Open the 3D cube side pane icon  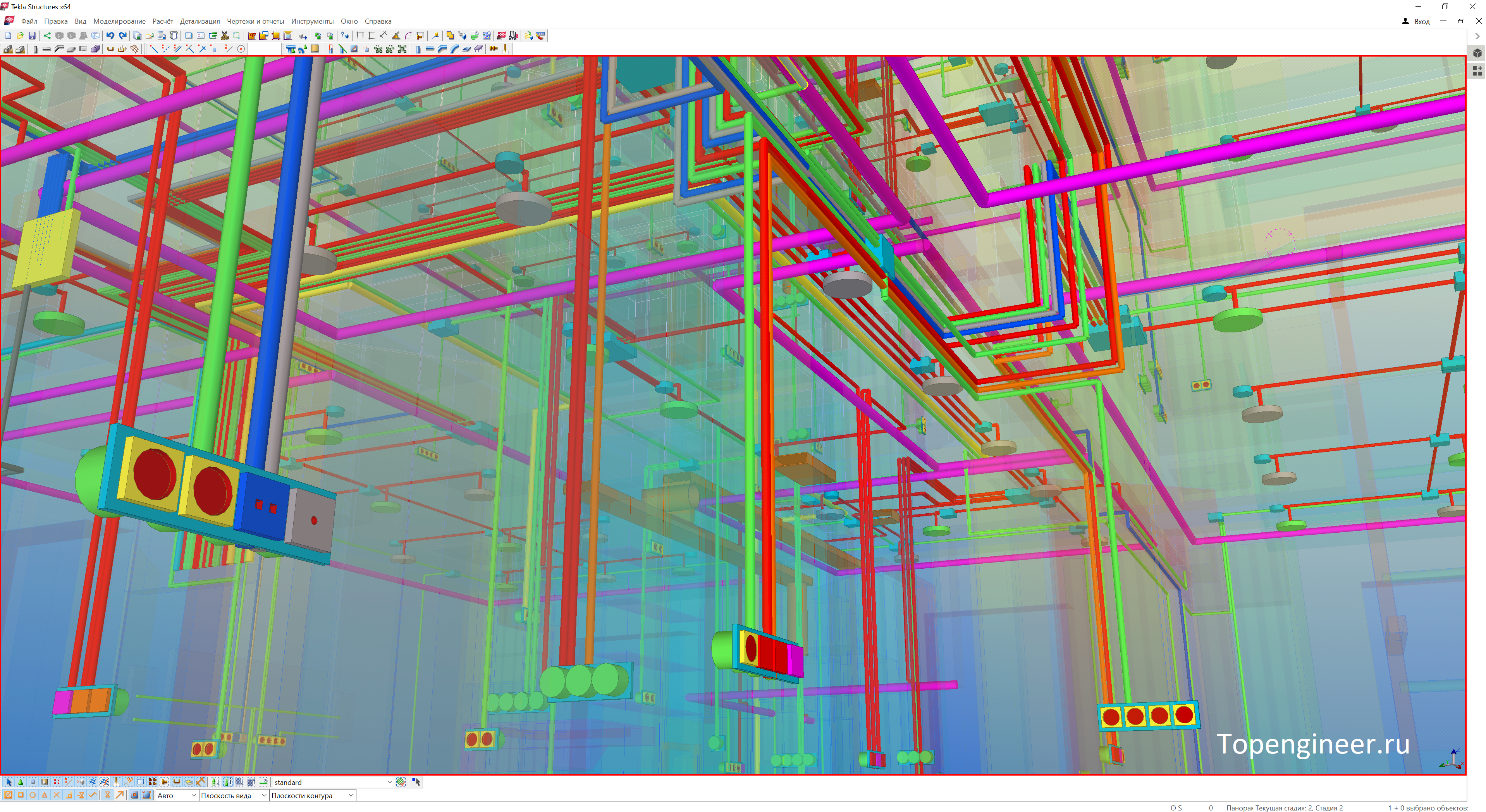tap(1477, 53)
